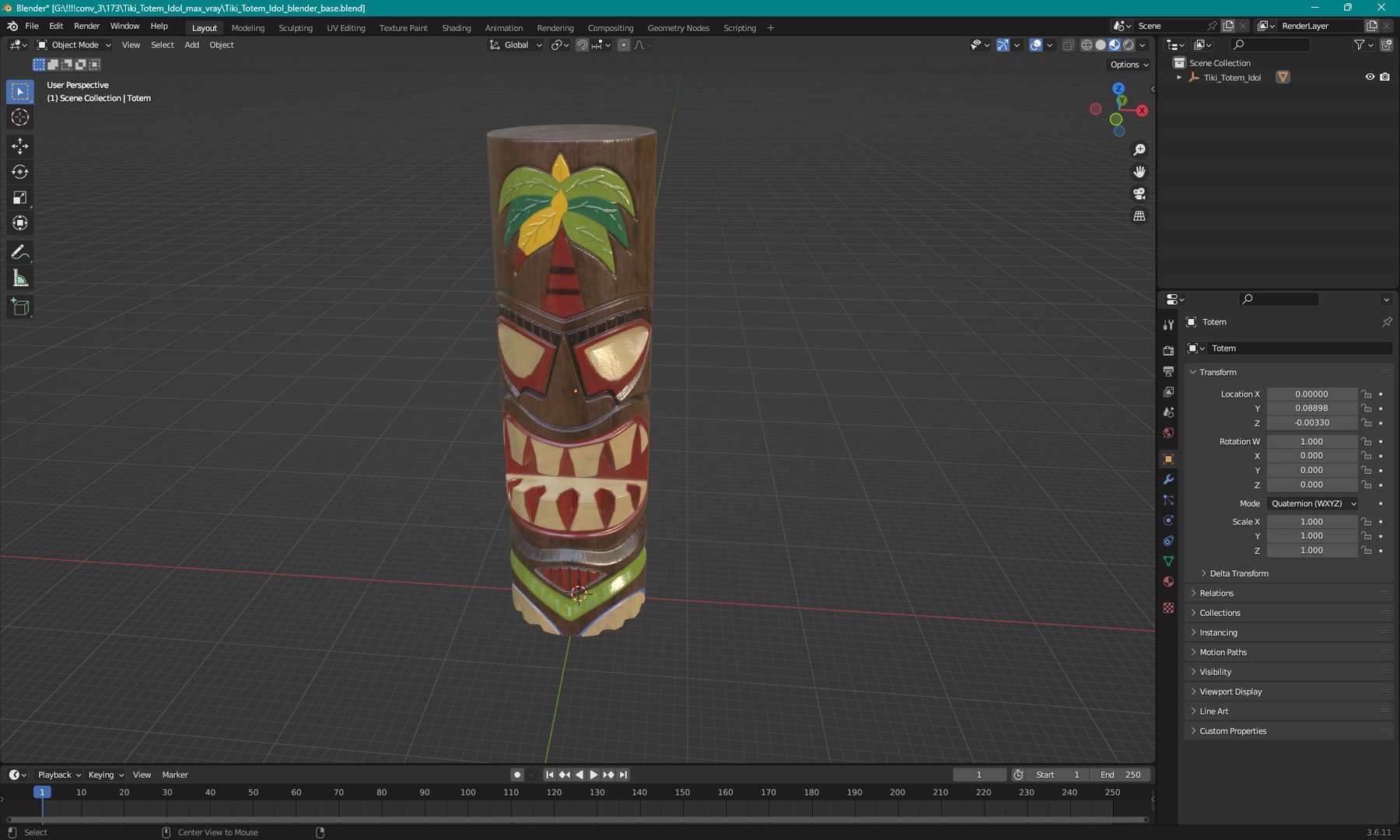Click Marker in the timeline header
Image resolution: width=1400 pixels, height=840 pixels.
pos(175,775)
